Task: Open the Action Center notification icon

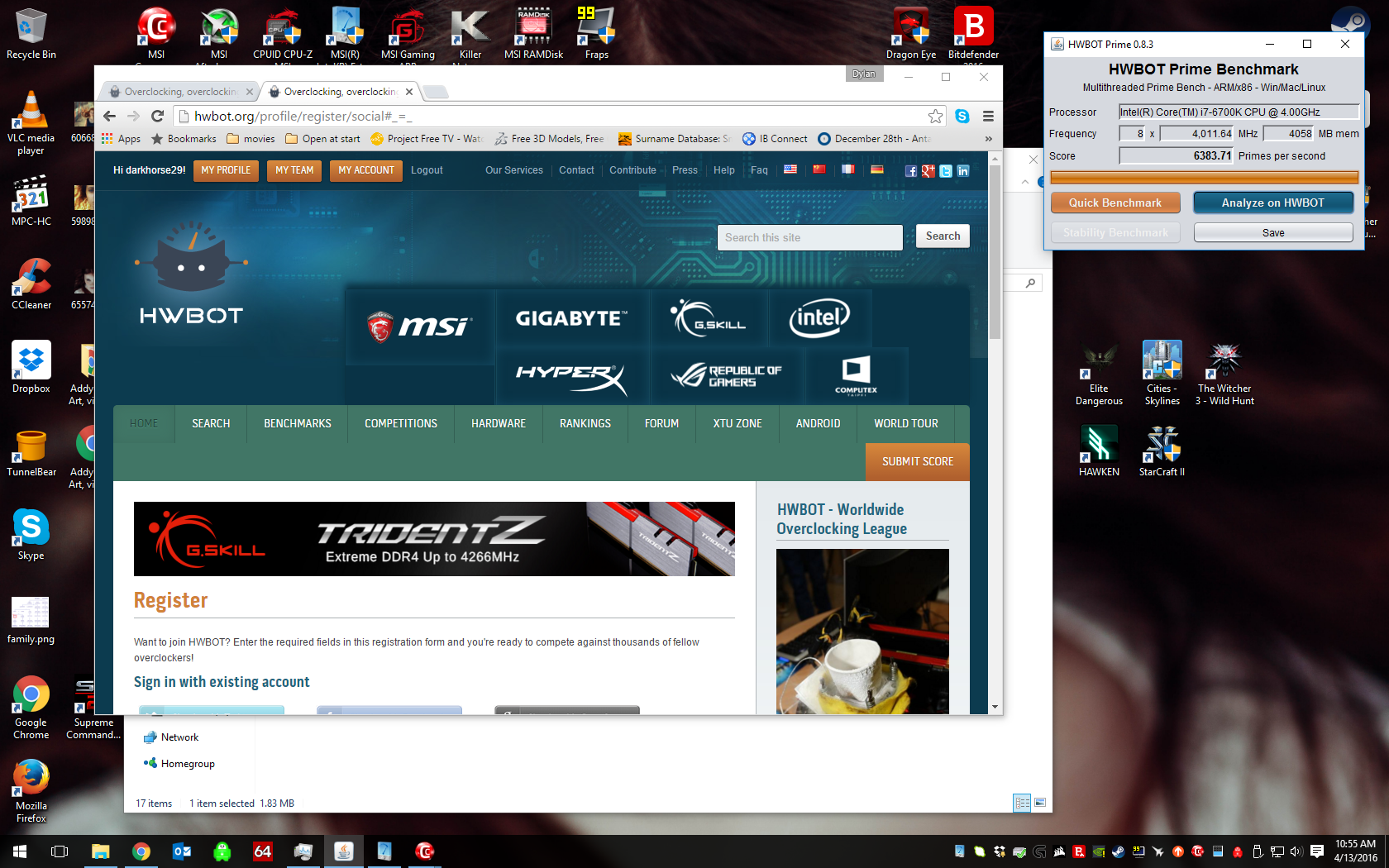Action: point(1317,851)
